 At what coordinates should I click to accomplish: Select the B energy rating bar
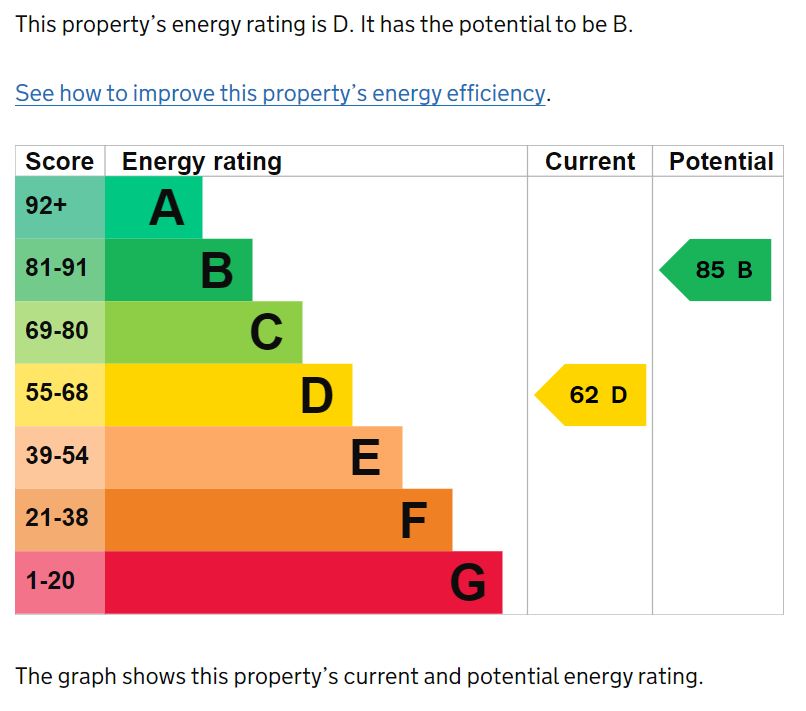[x=179, y=270]
